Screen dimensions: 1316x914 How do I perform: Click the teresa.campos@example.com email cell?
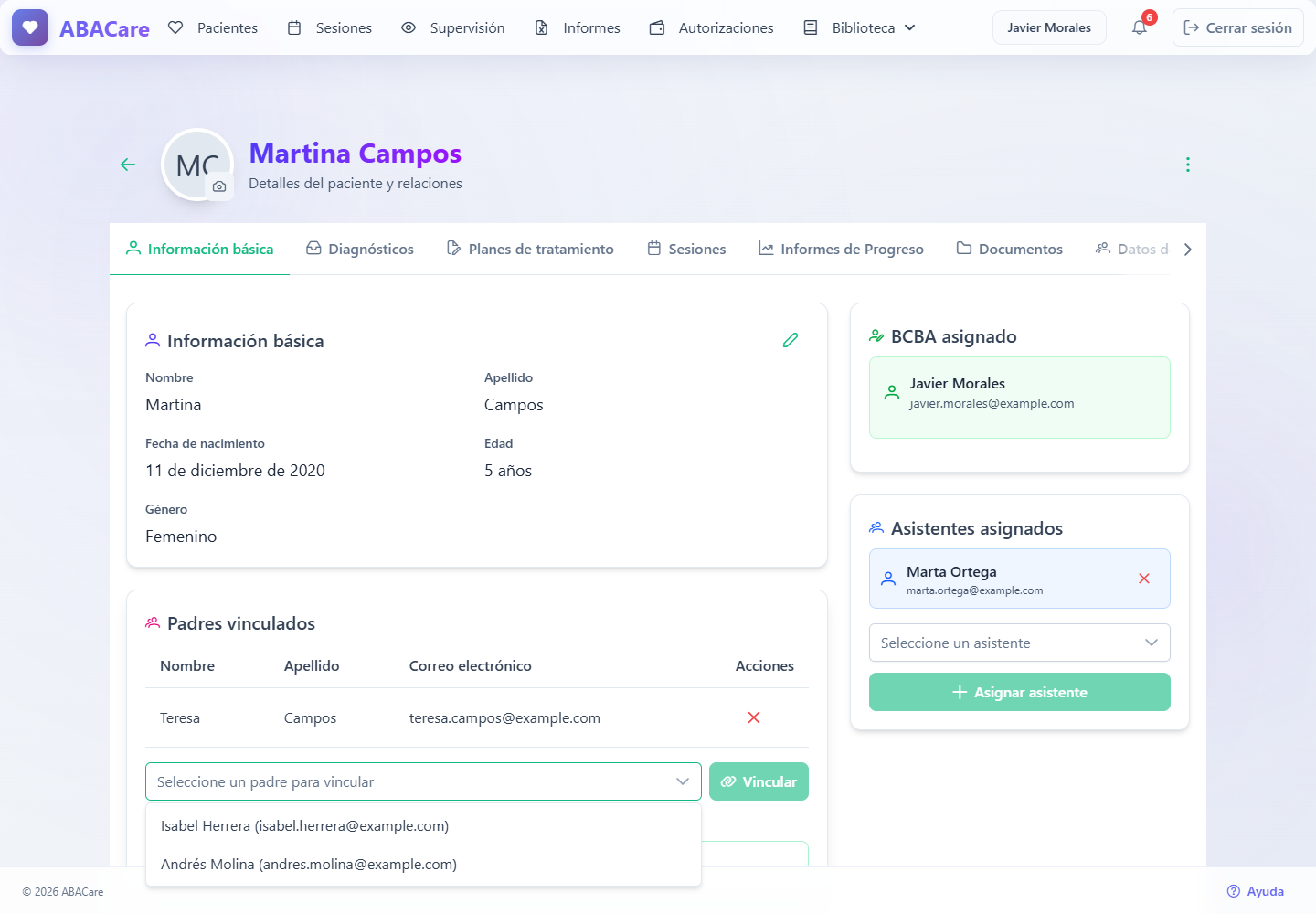pos(504,717)
